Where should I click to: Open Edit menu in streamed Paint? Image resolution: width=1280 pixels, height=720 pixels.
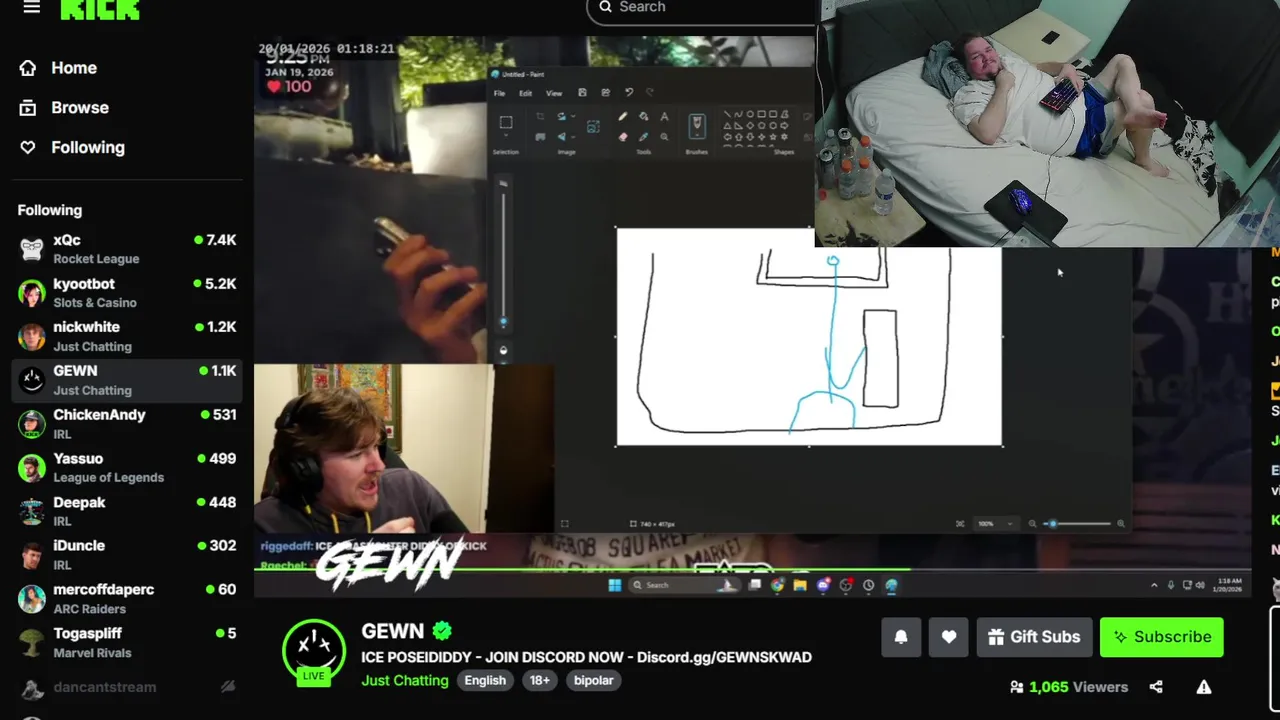click(525, 93)
